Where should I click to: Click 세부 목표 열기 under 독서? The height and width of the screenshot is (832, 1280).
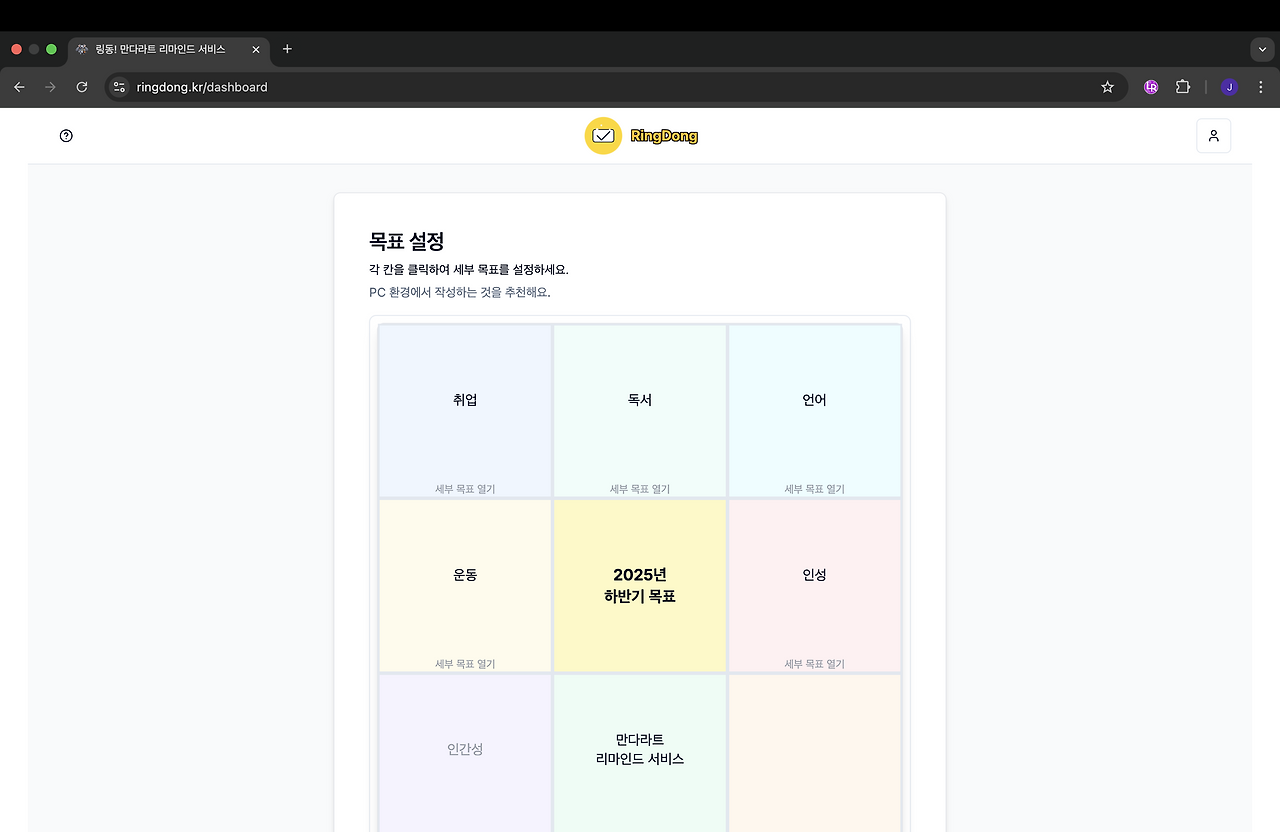pos(640,489)
